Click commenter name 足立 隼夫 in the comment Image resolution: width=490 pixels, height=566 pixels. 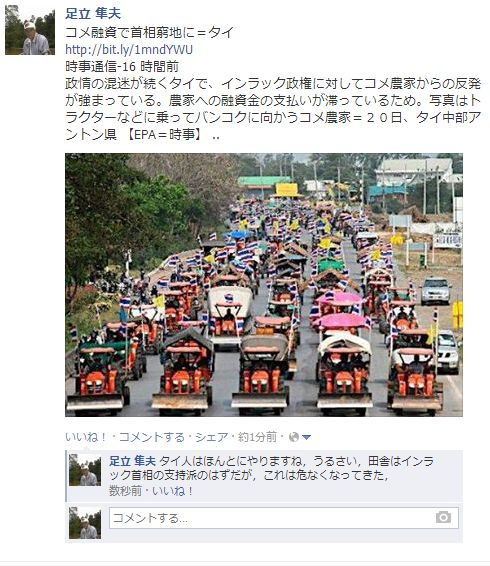point(132,461)
